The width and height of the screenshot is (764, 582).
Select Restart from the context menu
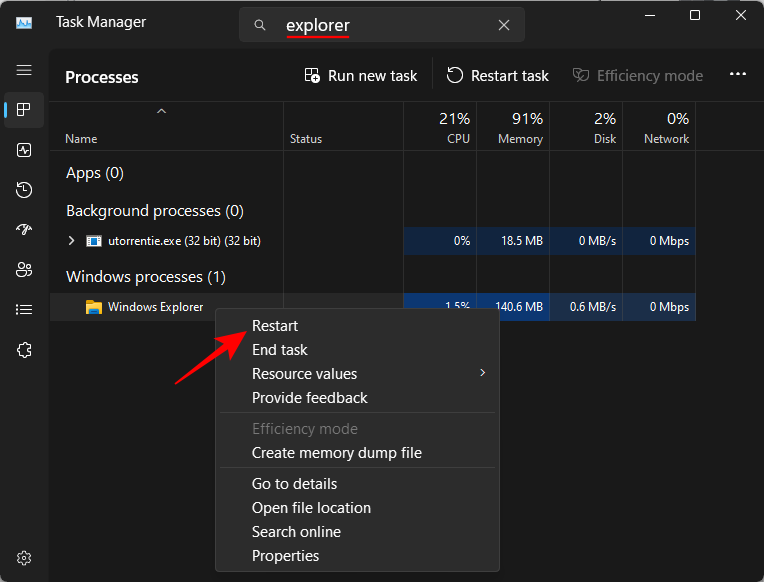coord(275,326)
